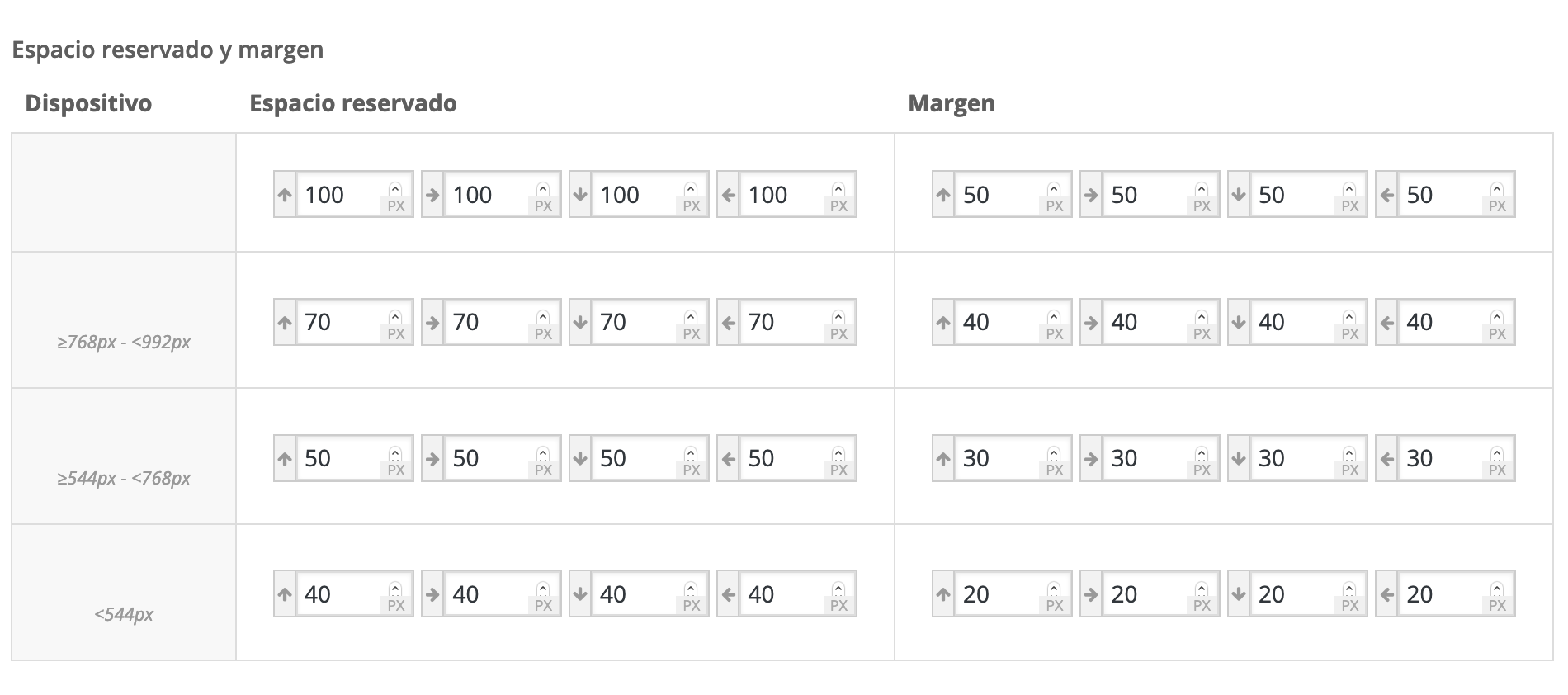Click left padding field showing 100
Screen dimensions: 1568x695
point(780,196)
